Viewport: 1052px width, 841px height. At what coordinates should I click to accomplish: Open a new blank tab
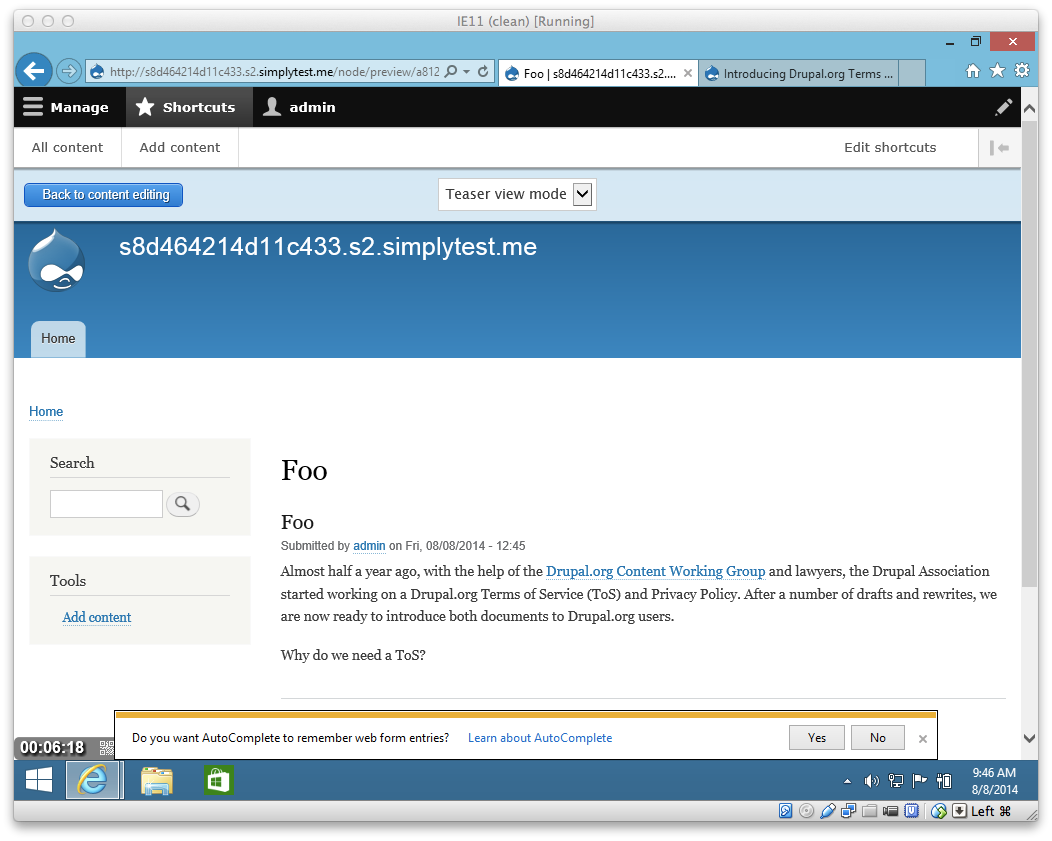912,74
